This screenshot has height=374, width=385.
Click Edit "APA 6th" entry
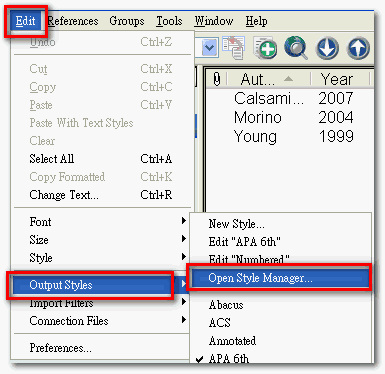click(280, 242)
